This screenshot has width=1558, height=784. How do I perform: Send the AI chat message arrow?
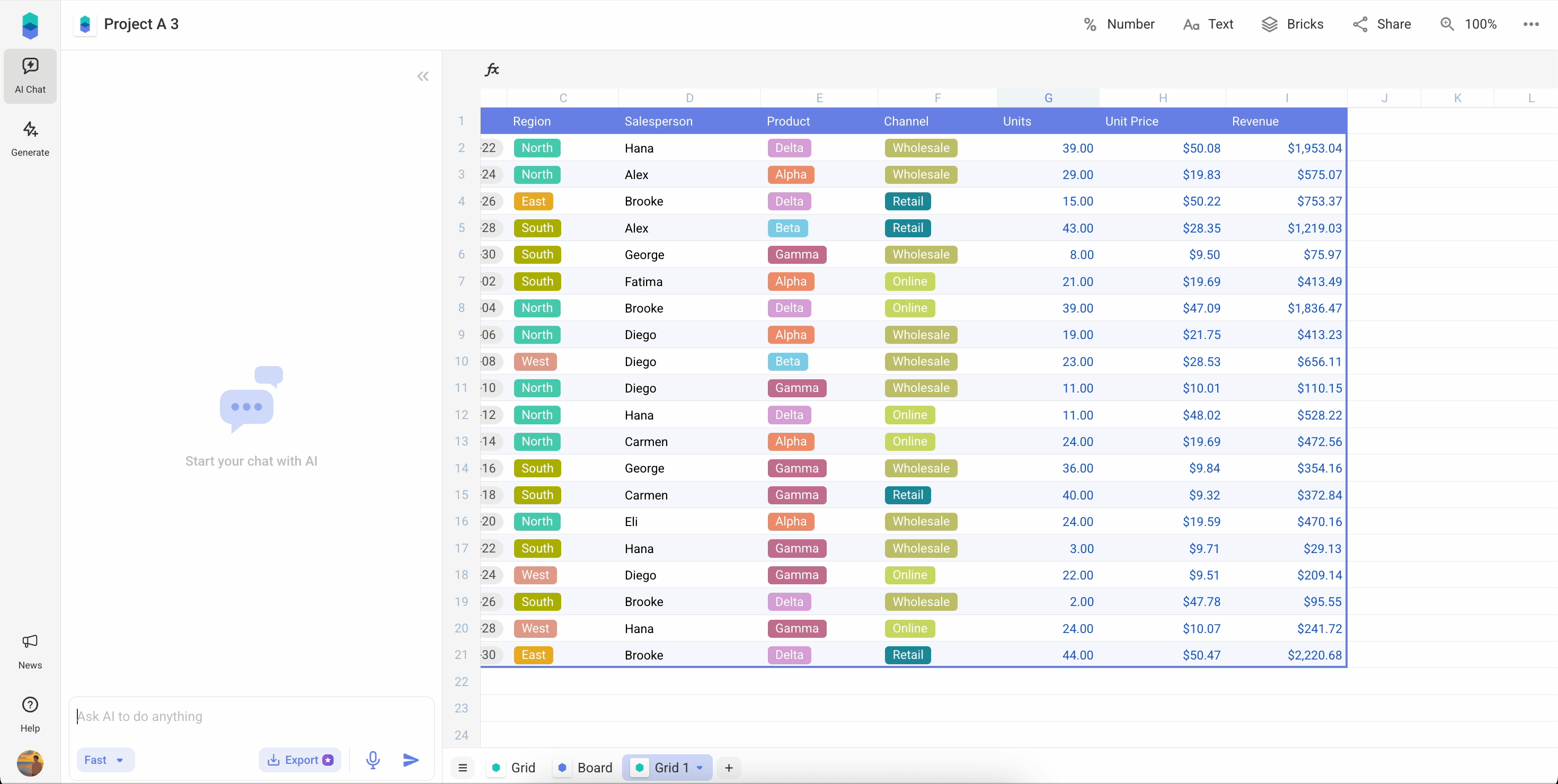[x=411, y=760]
